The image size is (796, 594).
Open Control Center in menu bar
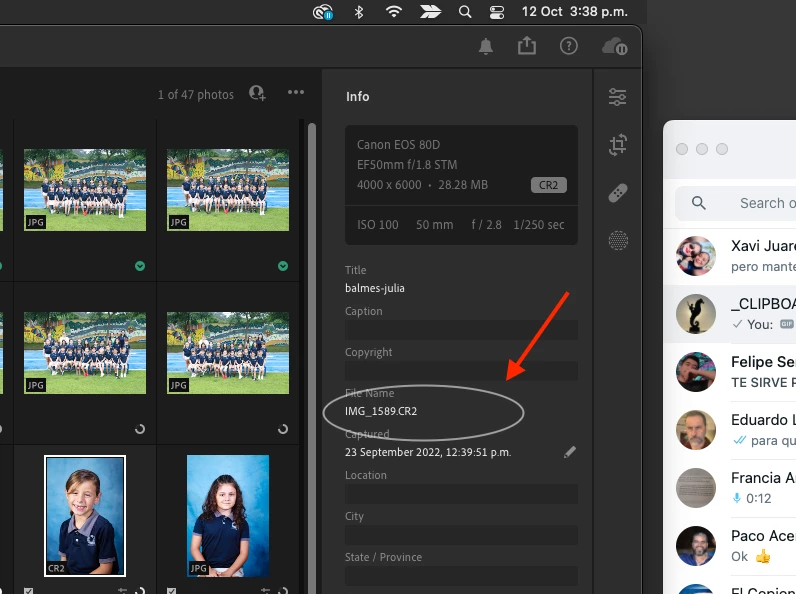496,11
